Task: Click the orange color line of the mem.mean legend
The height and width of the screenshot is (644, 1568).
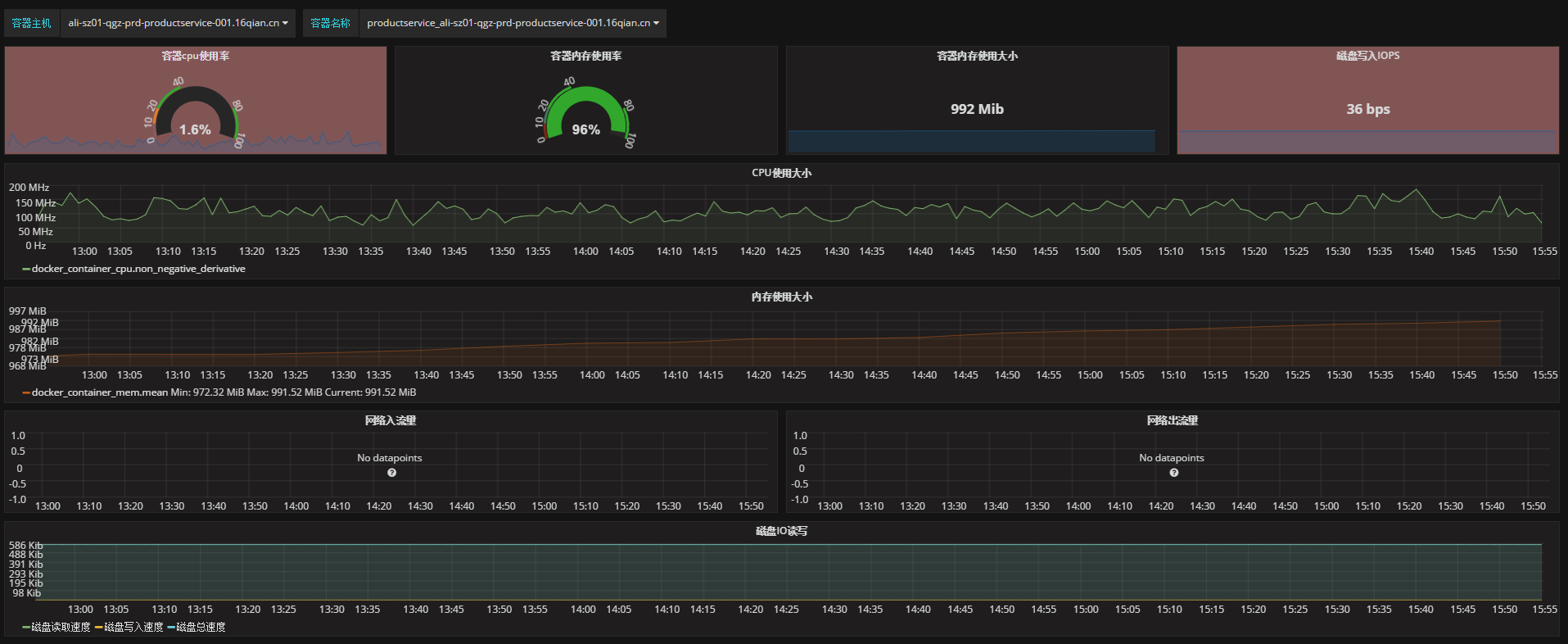Action: click(26, 392)
